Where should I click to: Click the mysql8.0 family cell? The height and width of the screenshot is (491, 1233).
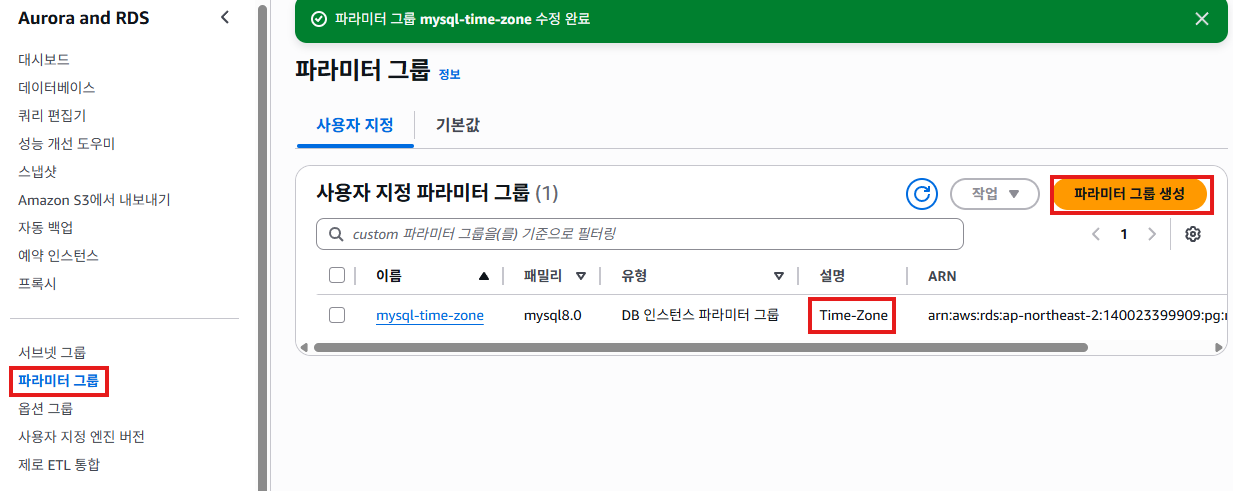click(553, 315)
